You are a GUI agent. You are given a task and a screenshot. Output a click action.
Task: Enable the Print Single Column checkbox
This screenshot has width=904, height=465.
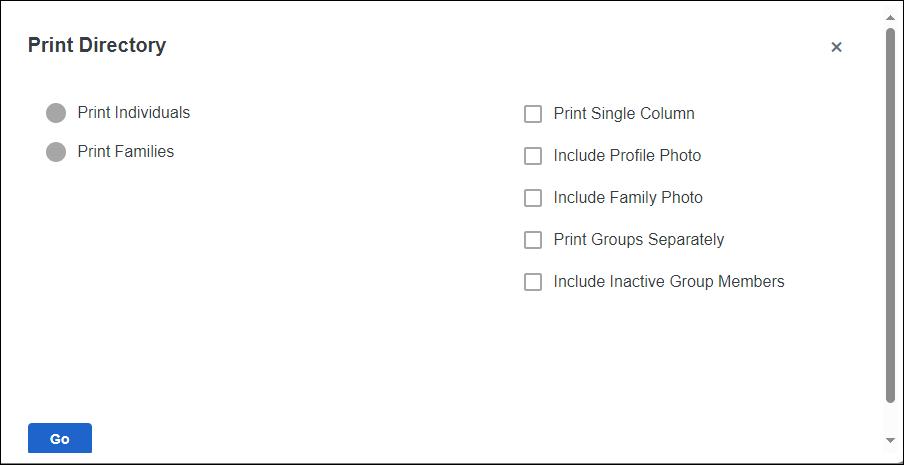(533, 114)
